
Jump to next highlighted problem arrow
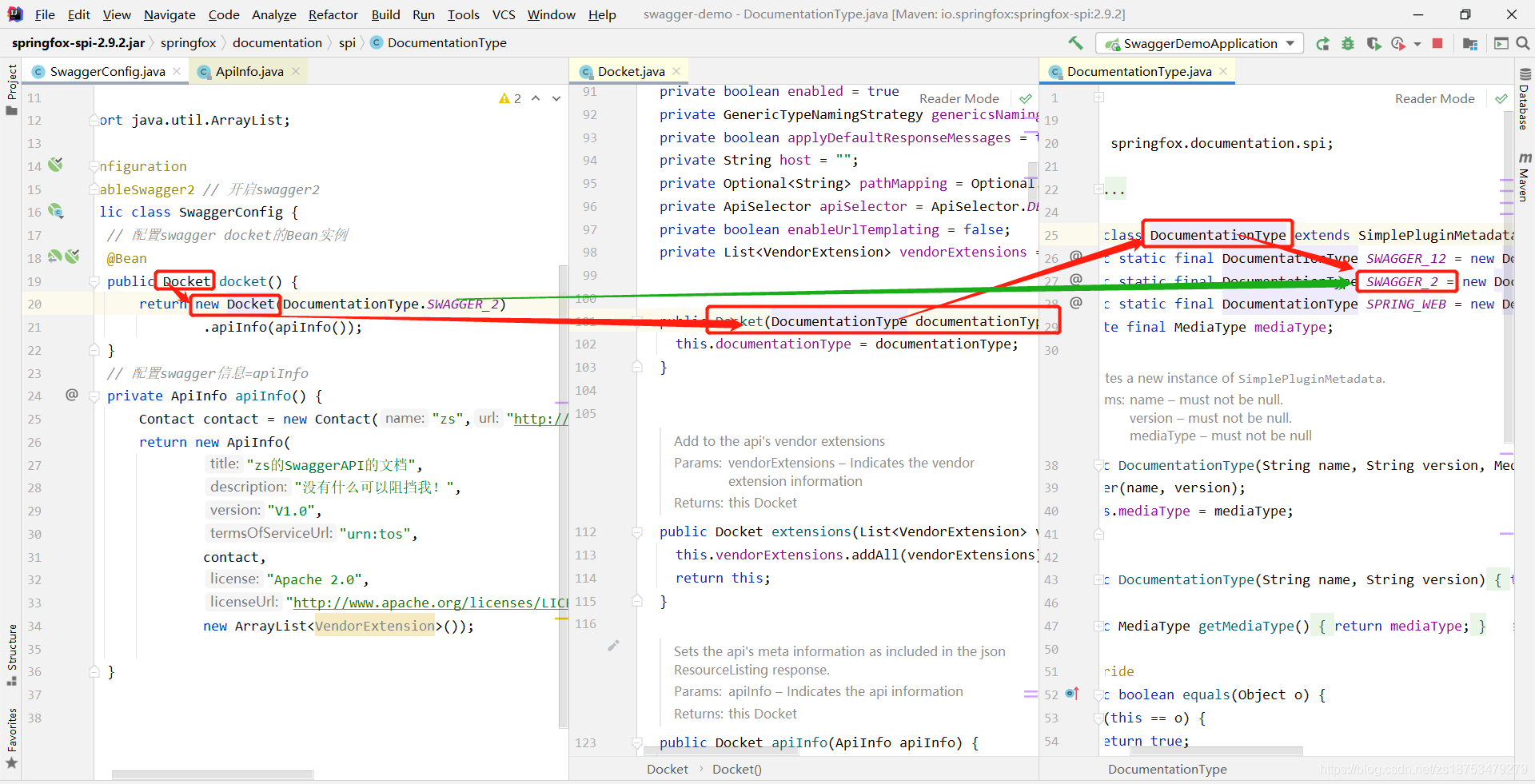click(556, 98)
